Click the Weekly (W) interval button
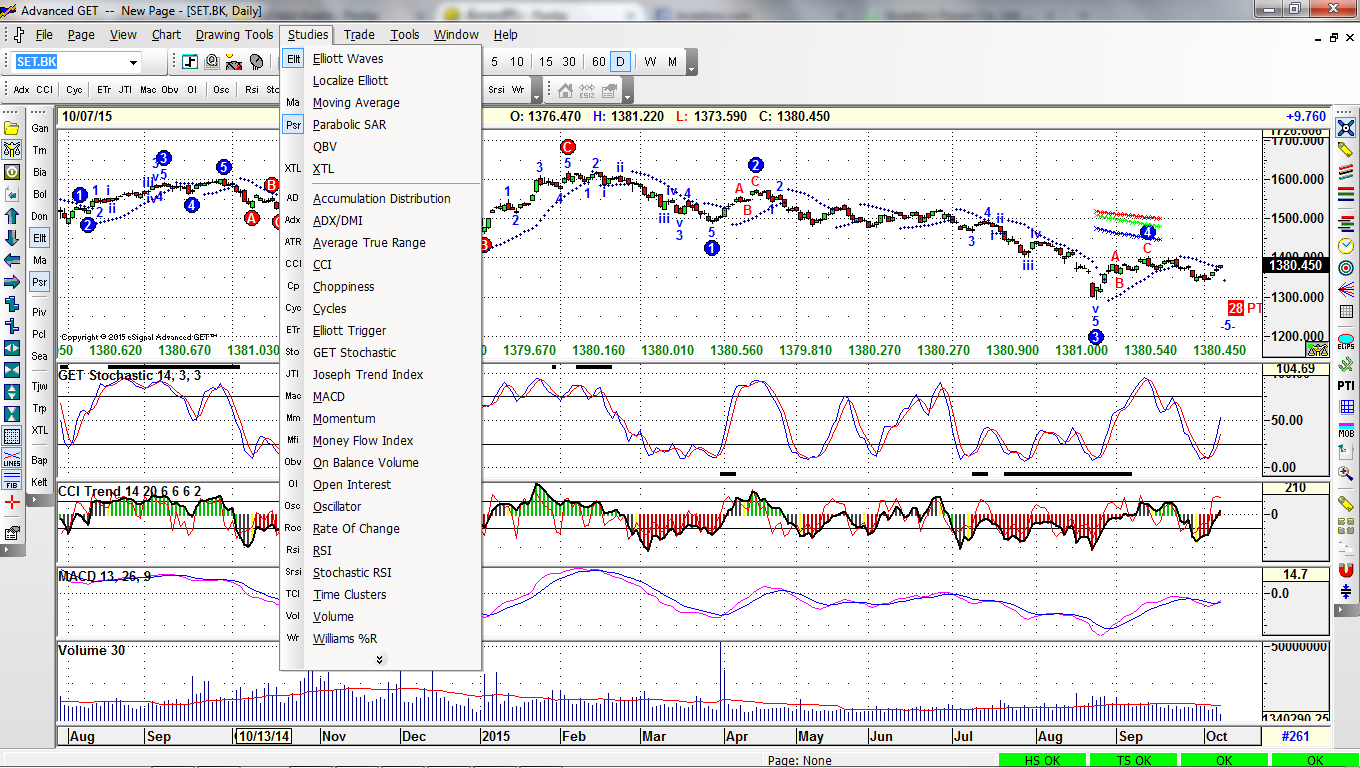Viewport: 1360px width, 768px height. point(650,62)
